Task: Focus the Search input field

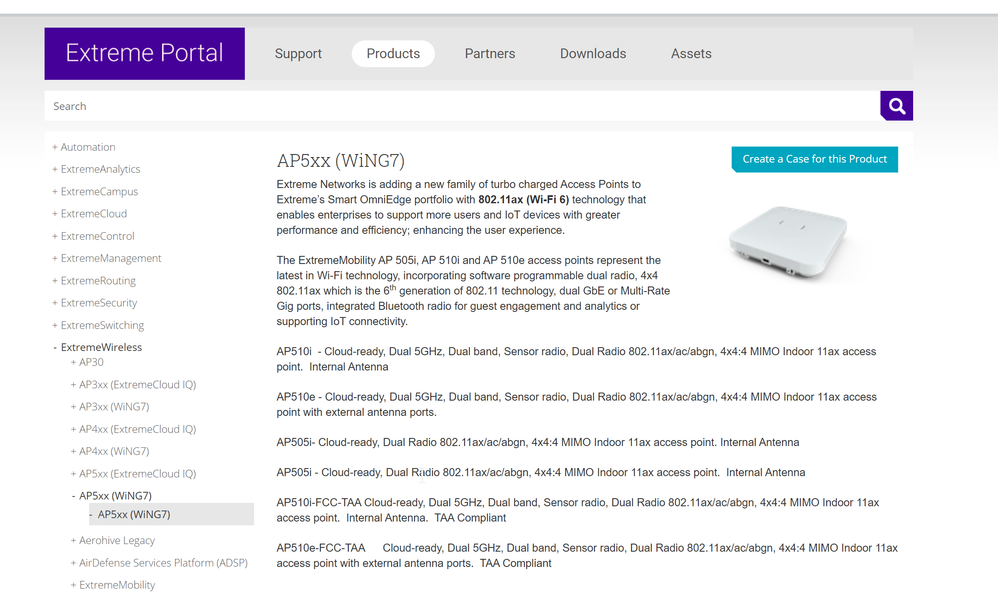Action: [x=462, y=106]
